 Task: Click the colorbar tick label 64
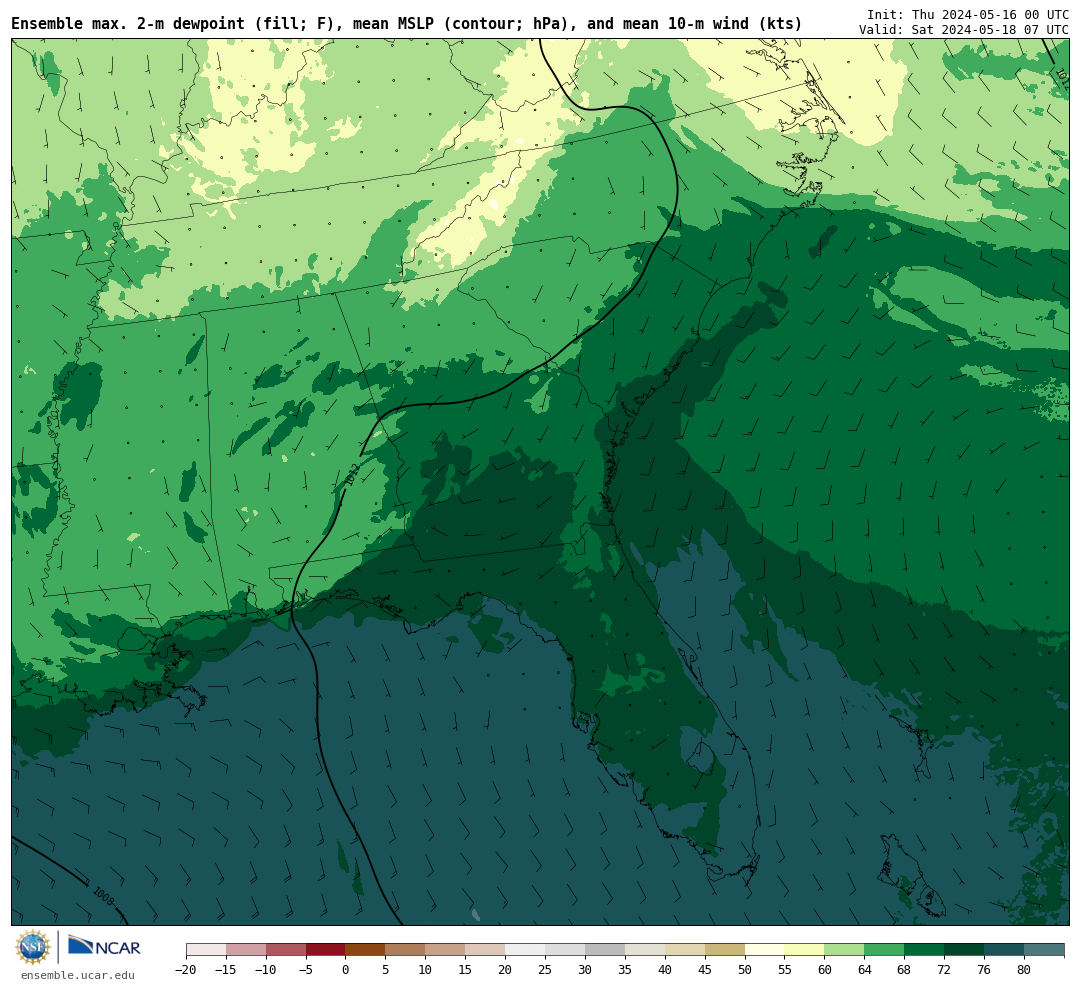click(864, 970)
